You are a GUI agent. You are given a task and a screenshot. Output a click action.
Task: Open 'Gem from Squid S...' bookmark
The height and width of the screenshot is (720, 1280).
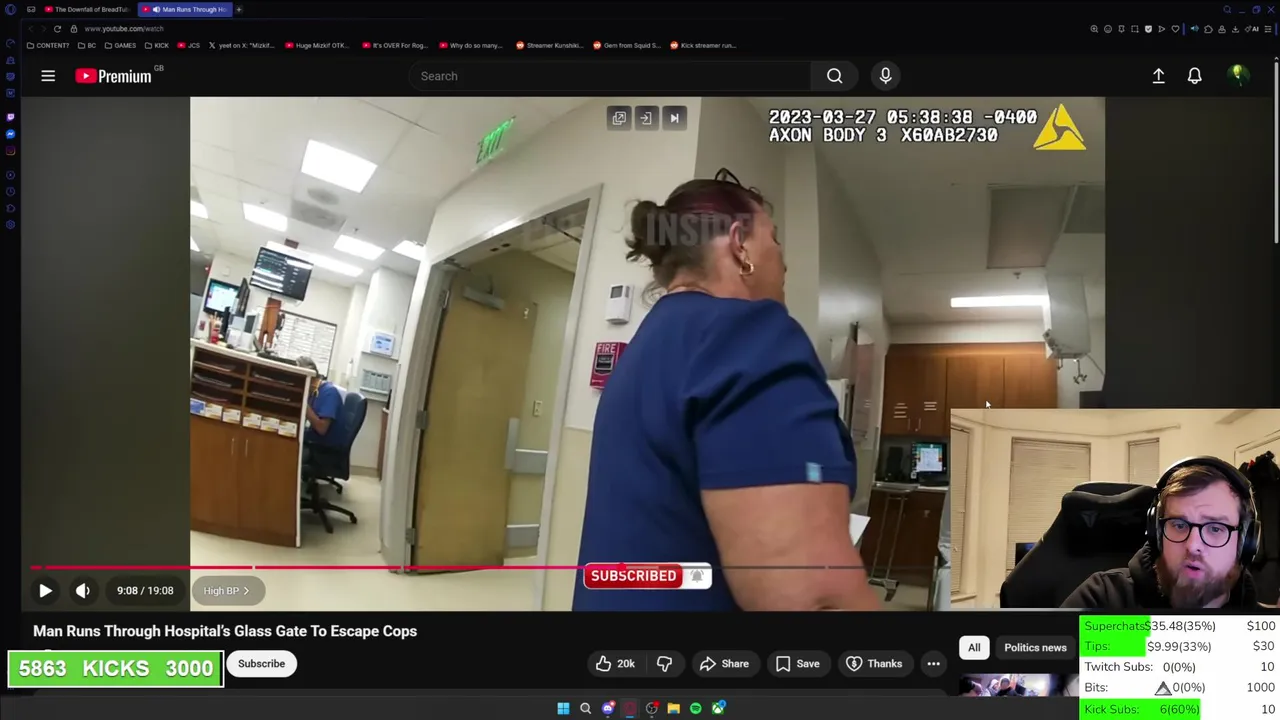pos(627,45)
